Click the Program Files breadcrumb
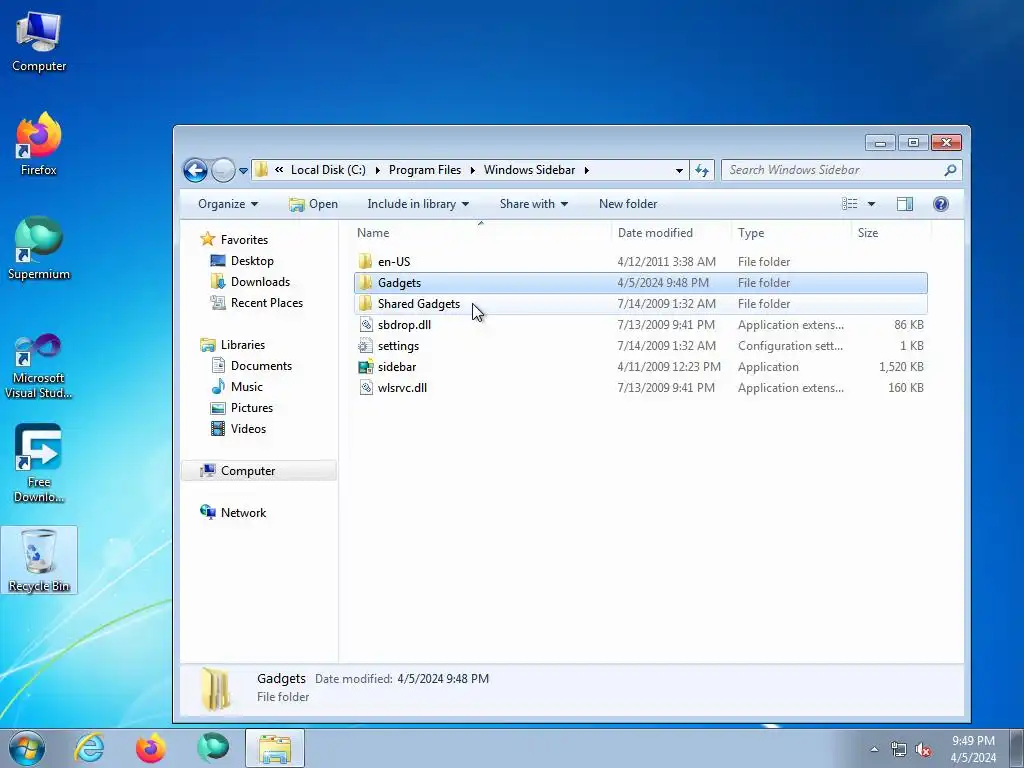The height and width of the screenshot is (768, 1024). coord(425,170)
